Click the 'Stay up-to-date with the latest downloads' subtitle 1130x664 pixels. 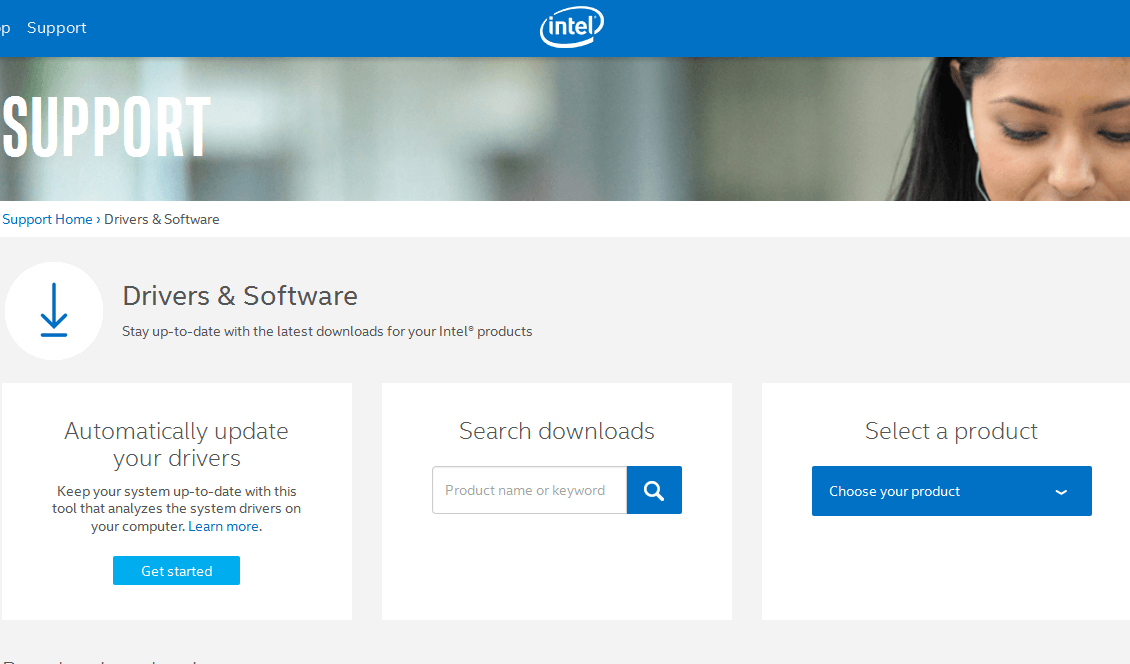327,332
